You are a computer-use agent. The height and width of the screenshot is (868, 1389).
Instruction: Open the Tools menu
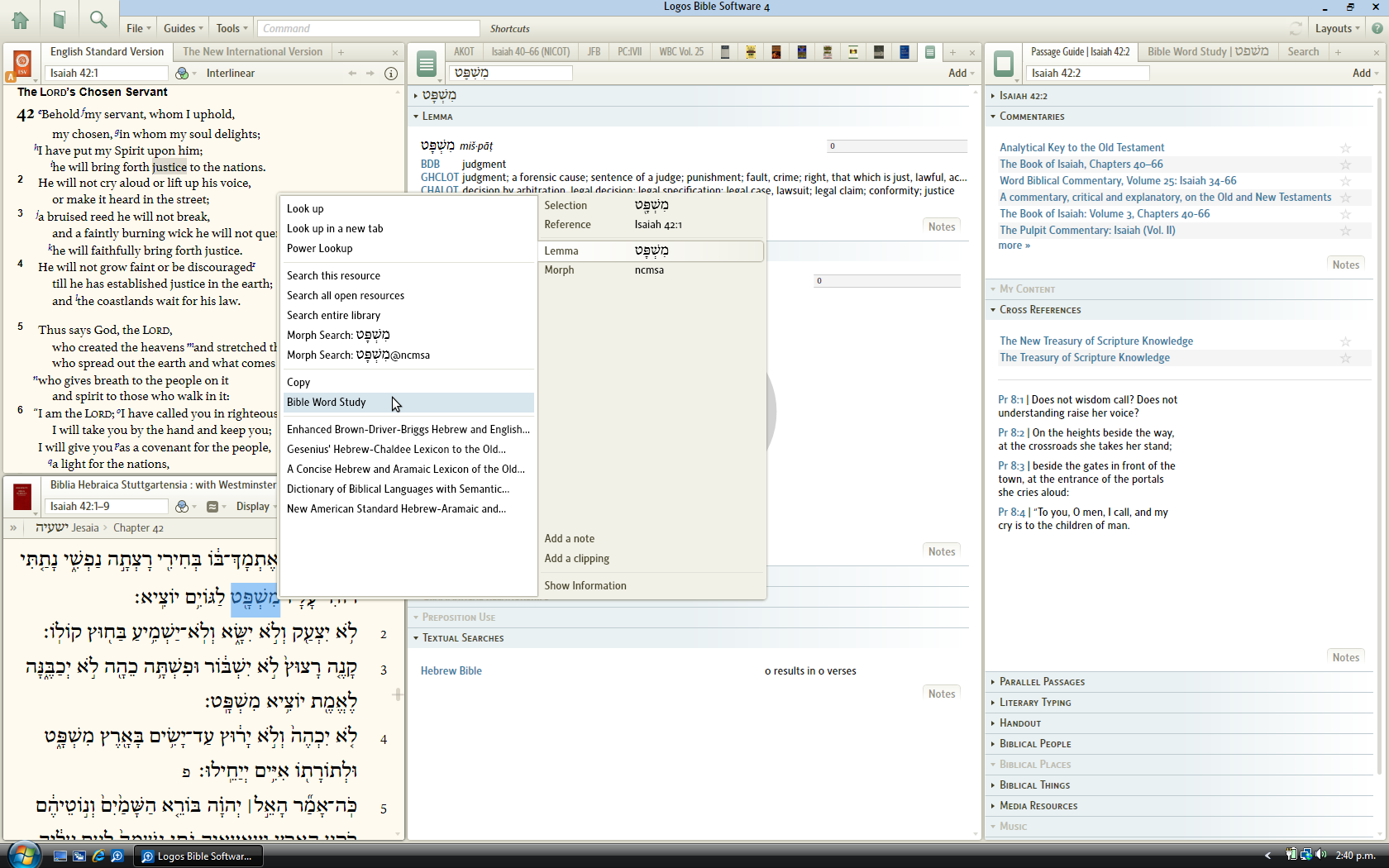[x=231, y=28]
